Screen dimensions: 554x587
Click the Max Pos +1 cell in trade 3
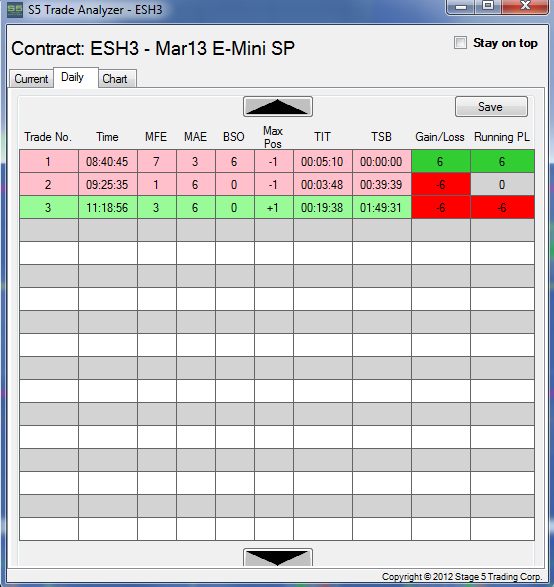click(x=274, y=207)
